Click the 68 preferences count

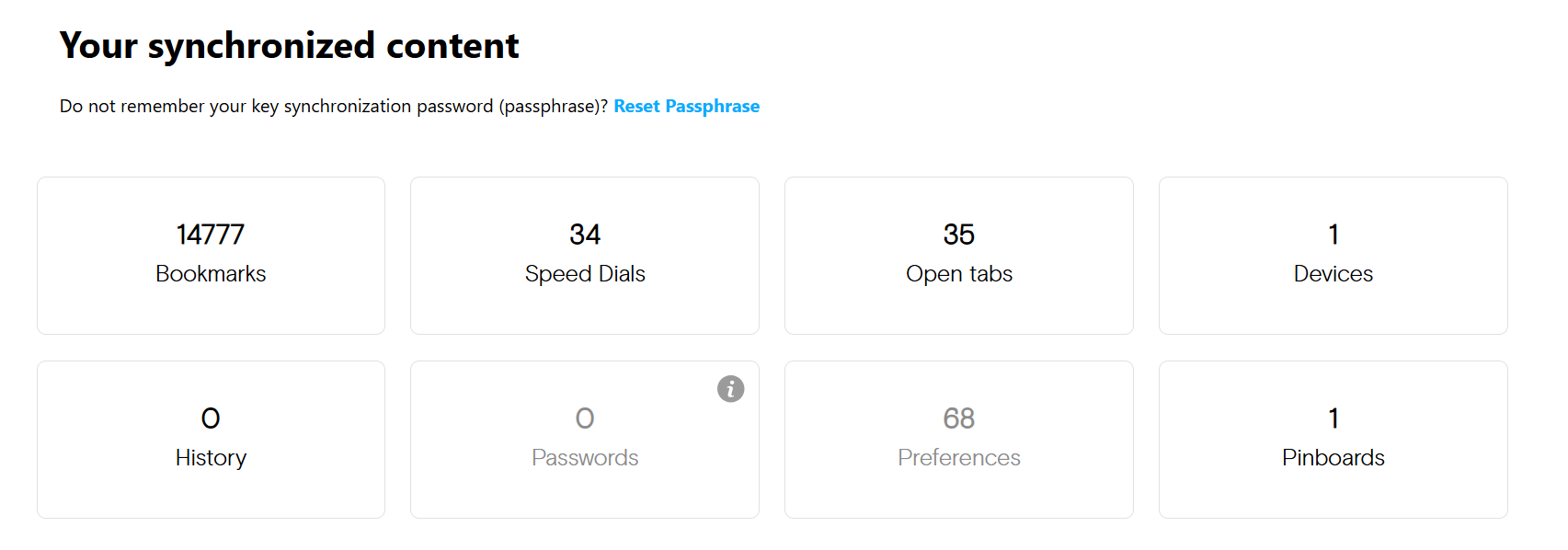click(959, 418)
